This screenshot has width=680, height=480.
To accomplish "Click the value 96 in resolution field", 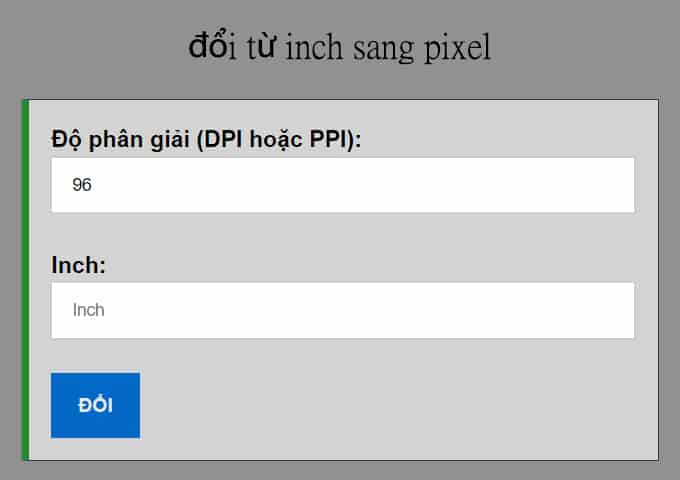I will [x=82, y=185].
